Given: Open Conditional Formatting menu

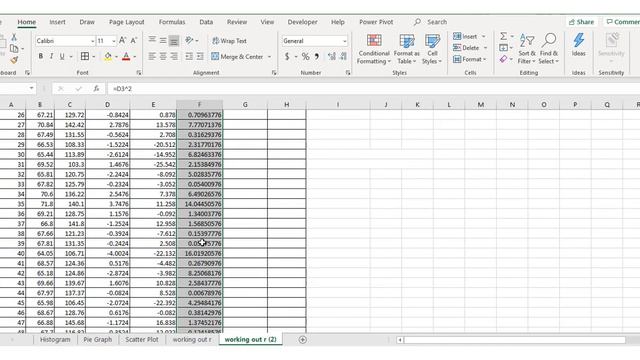Looking at the screenshot, I should (374, 49).
